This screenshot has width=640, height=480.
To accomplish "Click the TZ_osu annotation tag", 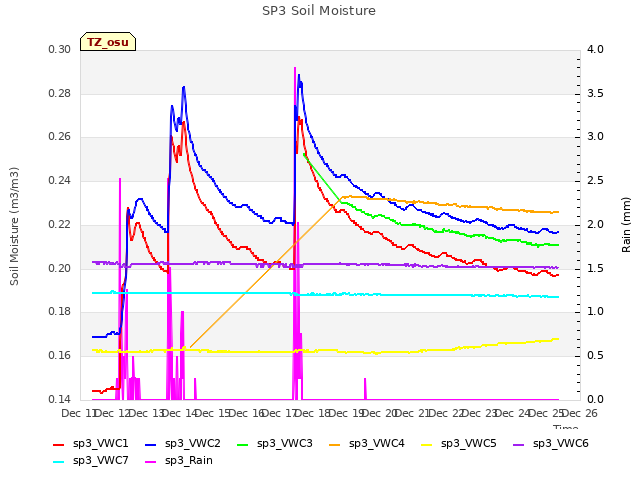I will pyautogui.click(x=108, y=42).
